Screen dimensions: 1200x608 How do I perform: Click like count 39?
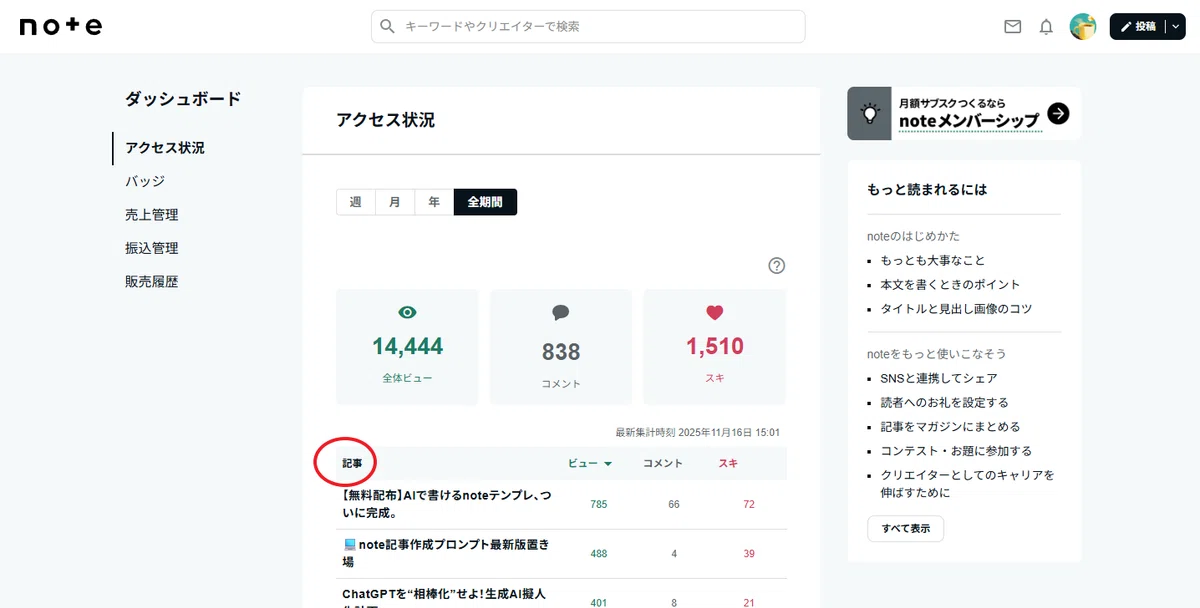coord(749,554)
